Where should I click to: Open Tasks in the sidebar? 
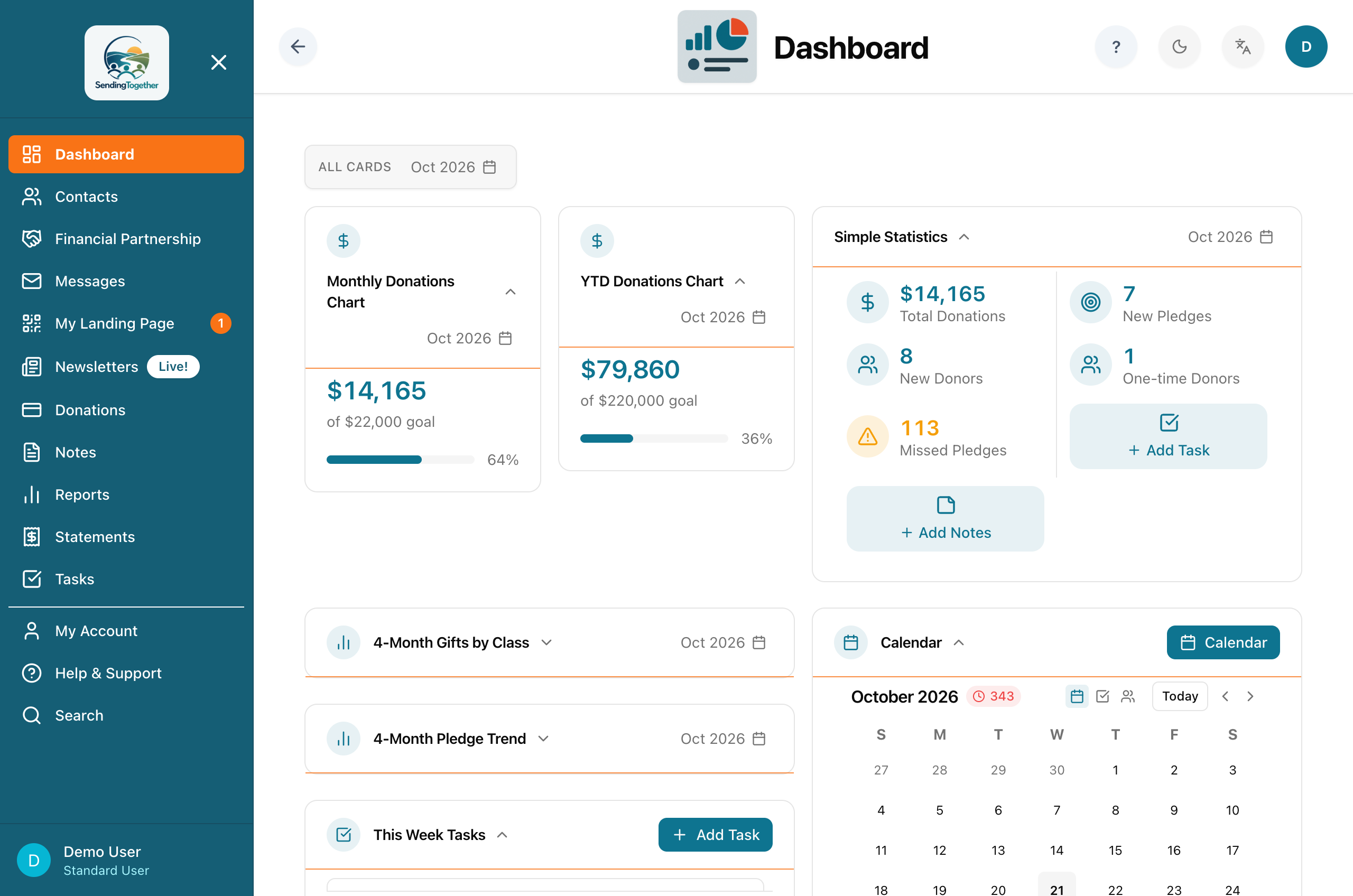coord(126,579)
